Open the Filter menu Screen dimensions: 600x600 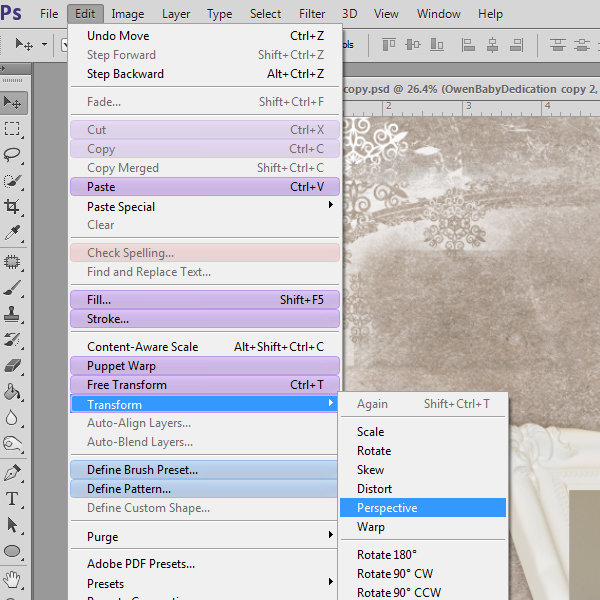click(x=312, y=14)
